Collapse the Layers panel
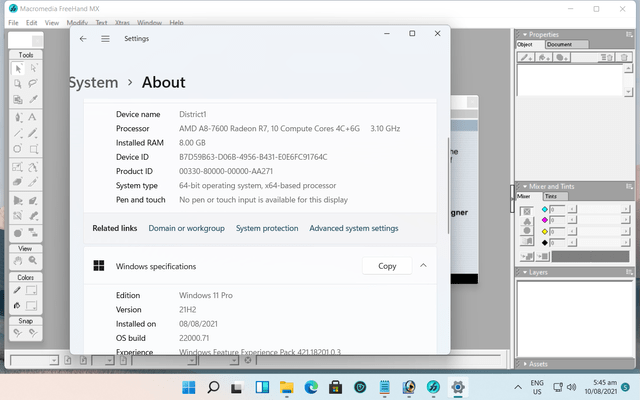The image size is (640, 400). coord(525,272)
